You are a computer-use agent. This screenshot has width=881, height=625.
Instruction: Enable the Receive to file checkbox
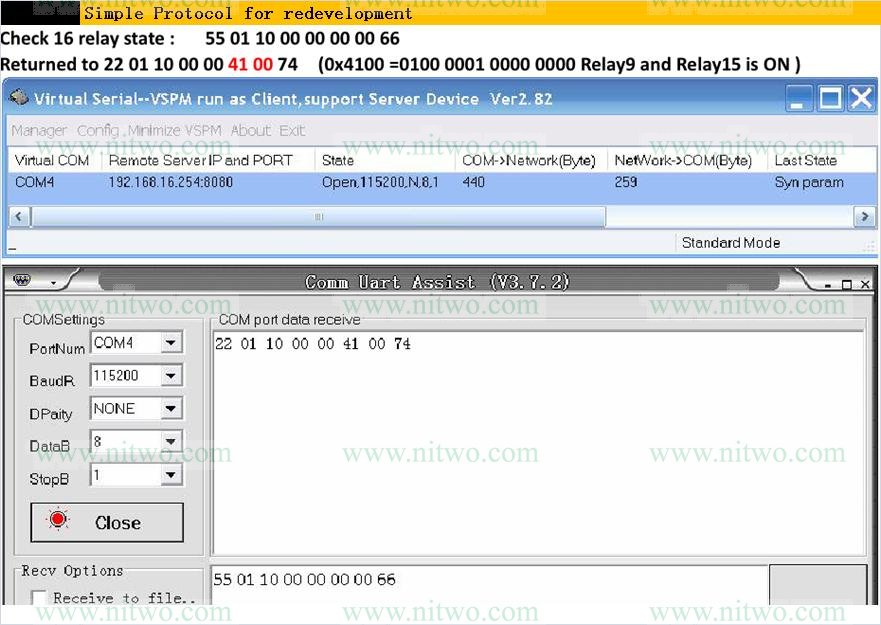[x=37, y=598]
